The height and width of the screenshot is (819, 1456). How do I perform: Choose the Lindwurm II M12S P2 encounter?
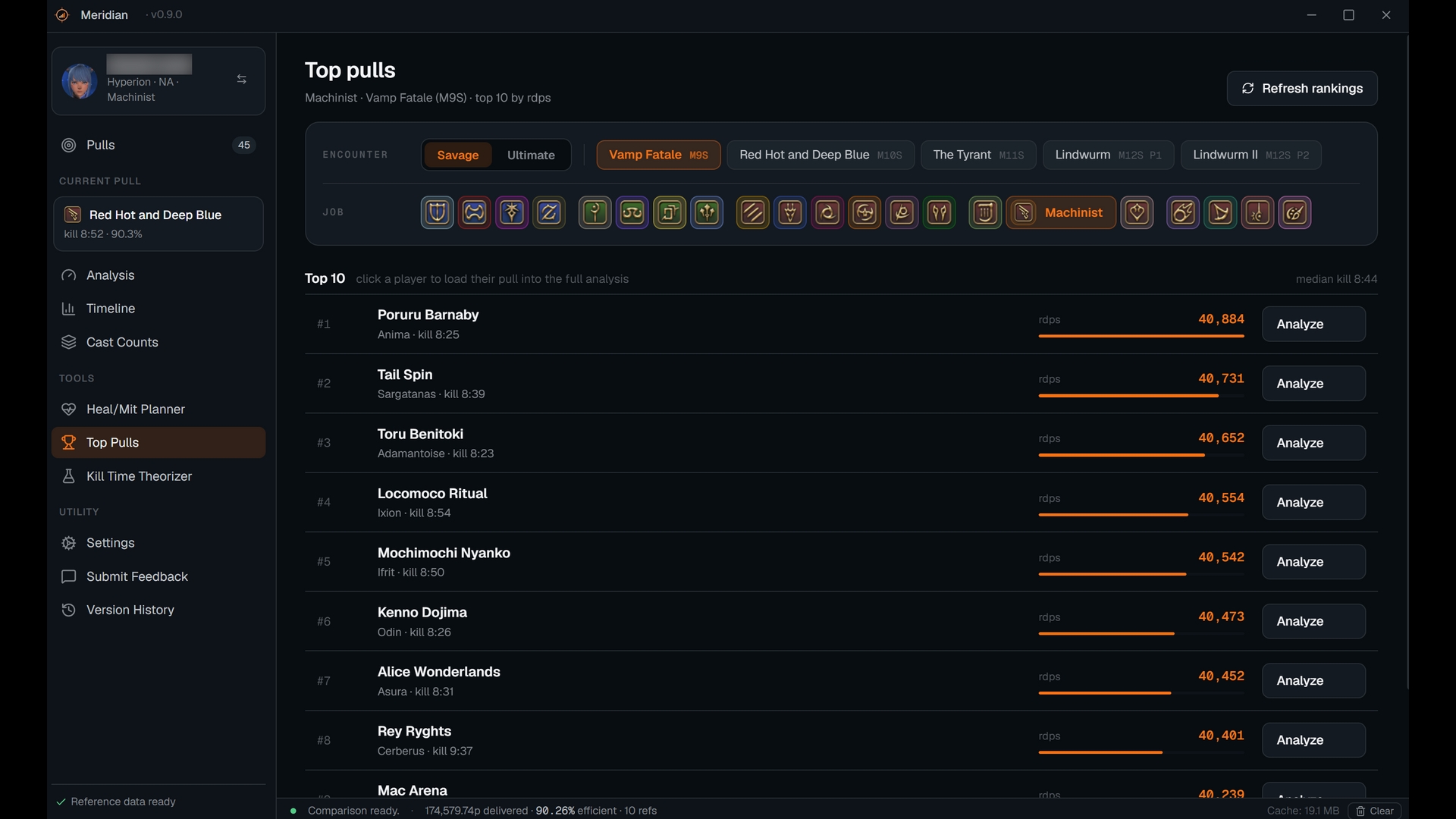click(x=1250, y=155)
